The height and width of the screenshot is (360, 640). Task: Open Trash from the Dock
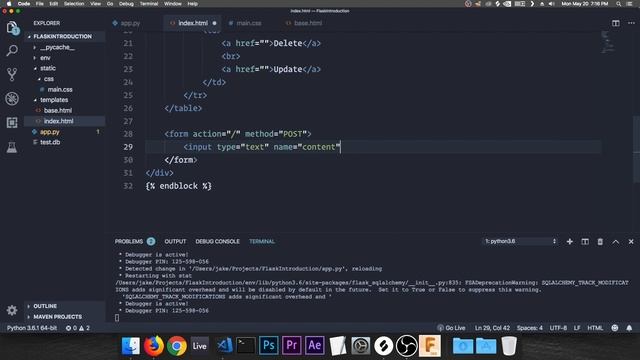coord(509,346)
